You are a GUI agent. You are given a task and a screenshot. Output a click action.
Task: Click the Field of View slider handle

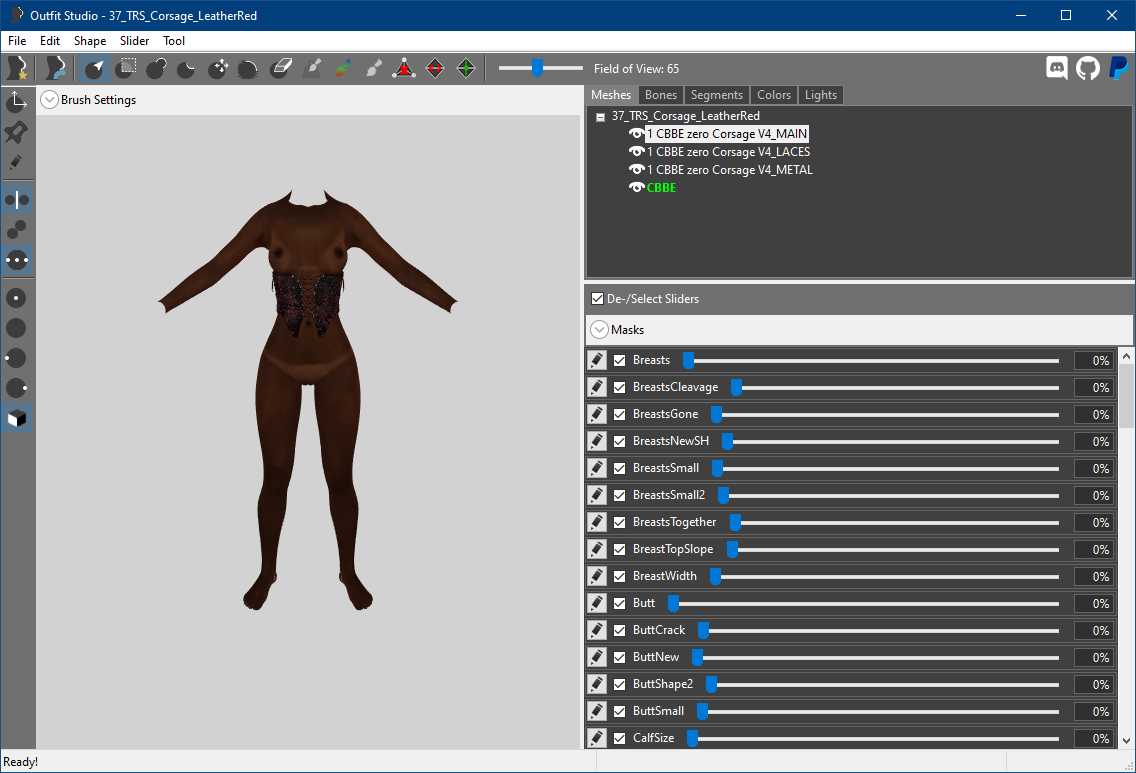click(x=537, y=68)
